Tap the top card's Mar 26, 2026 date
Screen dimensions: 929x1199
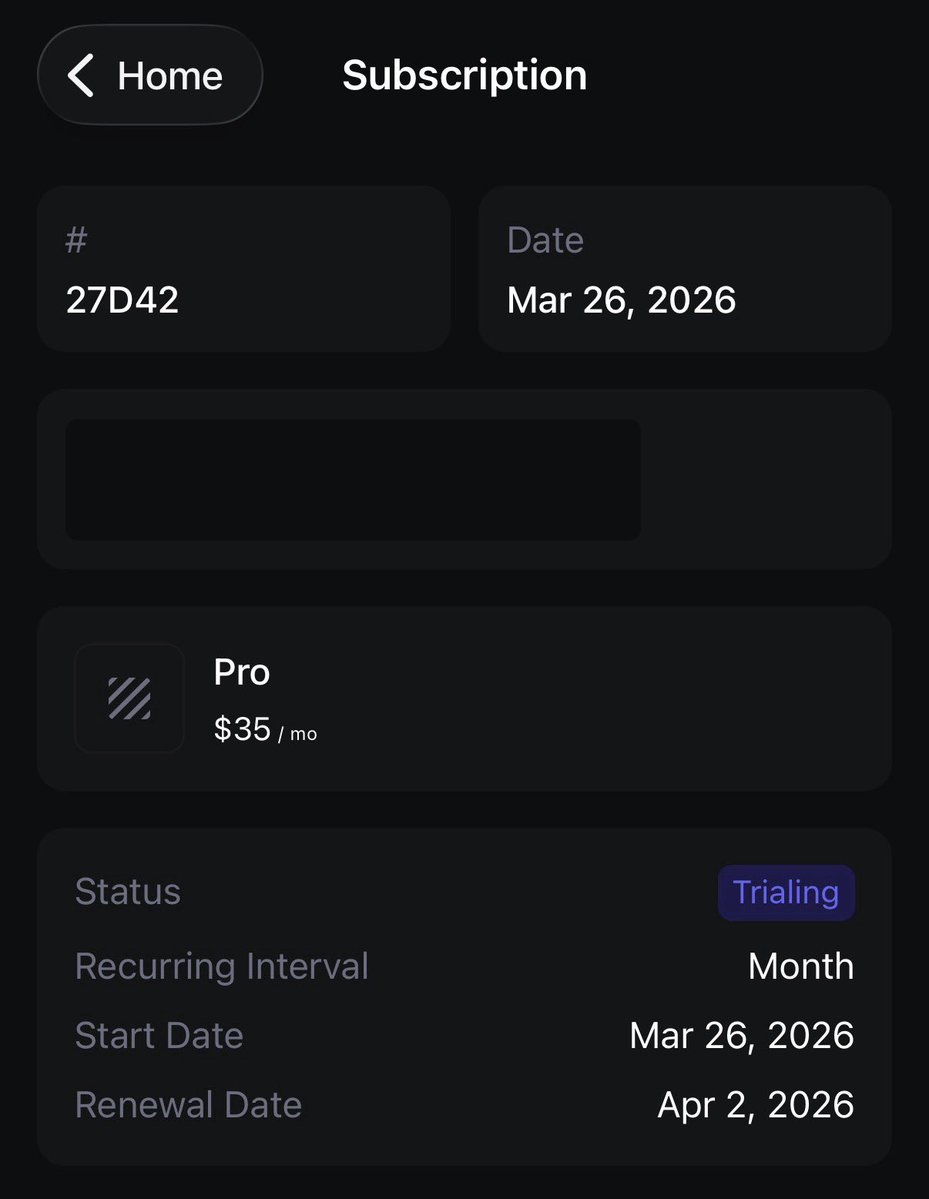[621, 300]
